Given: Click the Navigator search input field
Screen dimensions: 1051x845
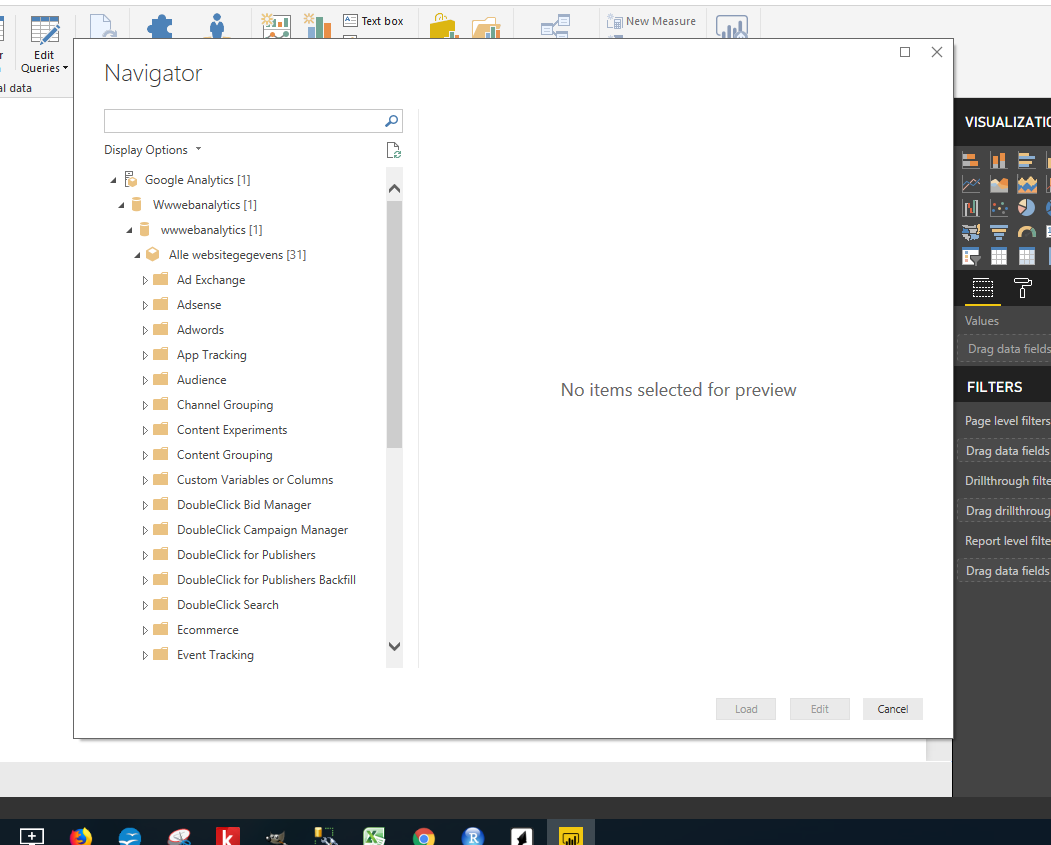Looking at the screenshot, I should click(244, 121).
